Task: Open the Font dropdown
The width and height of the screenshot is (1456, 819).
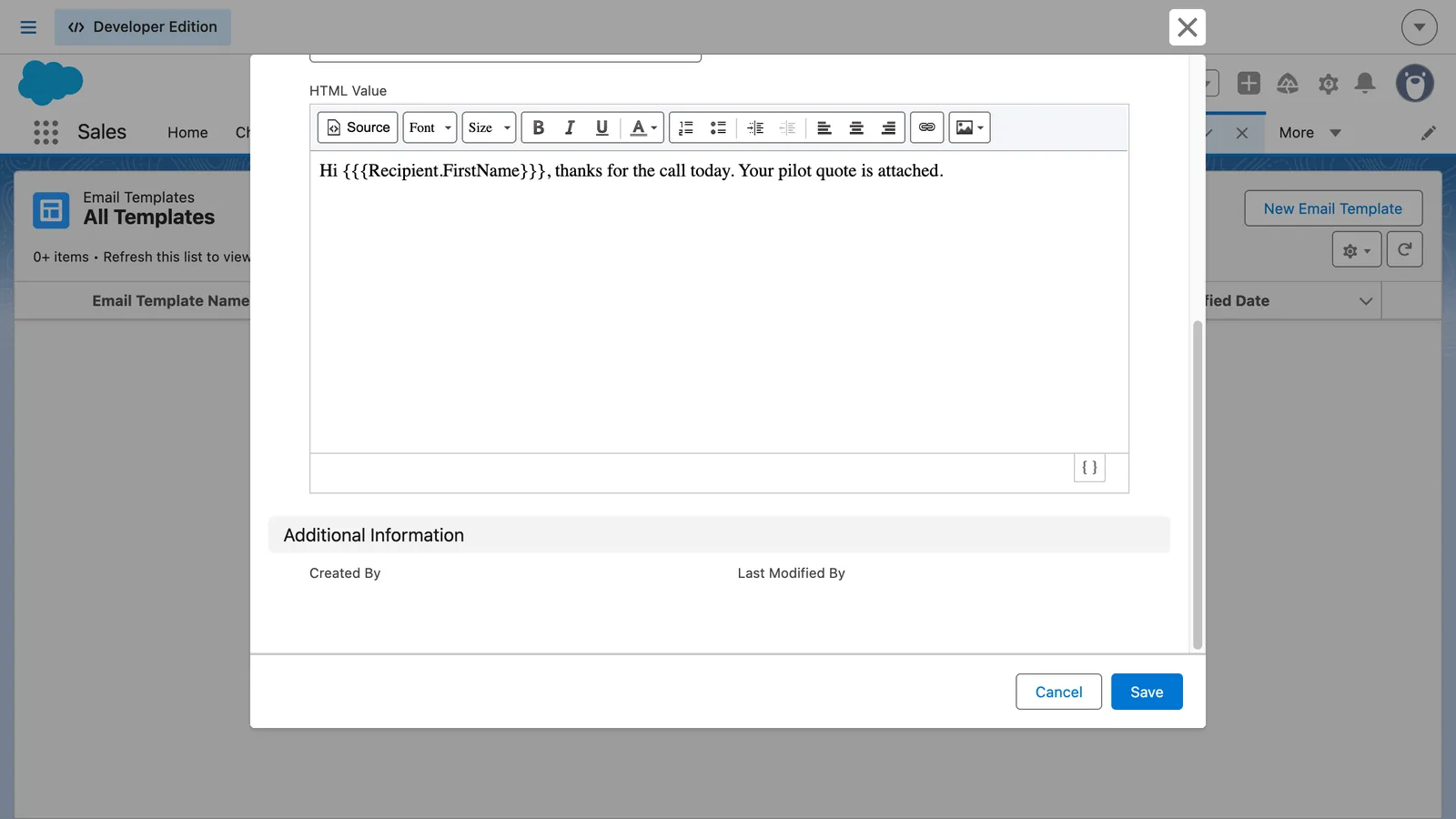Action: coord(430,127)
